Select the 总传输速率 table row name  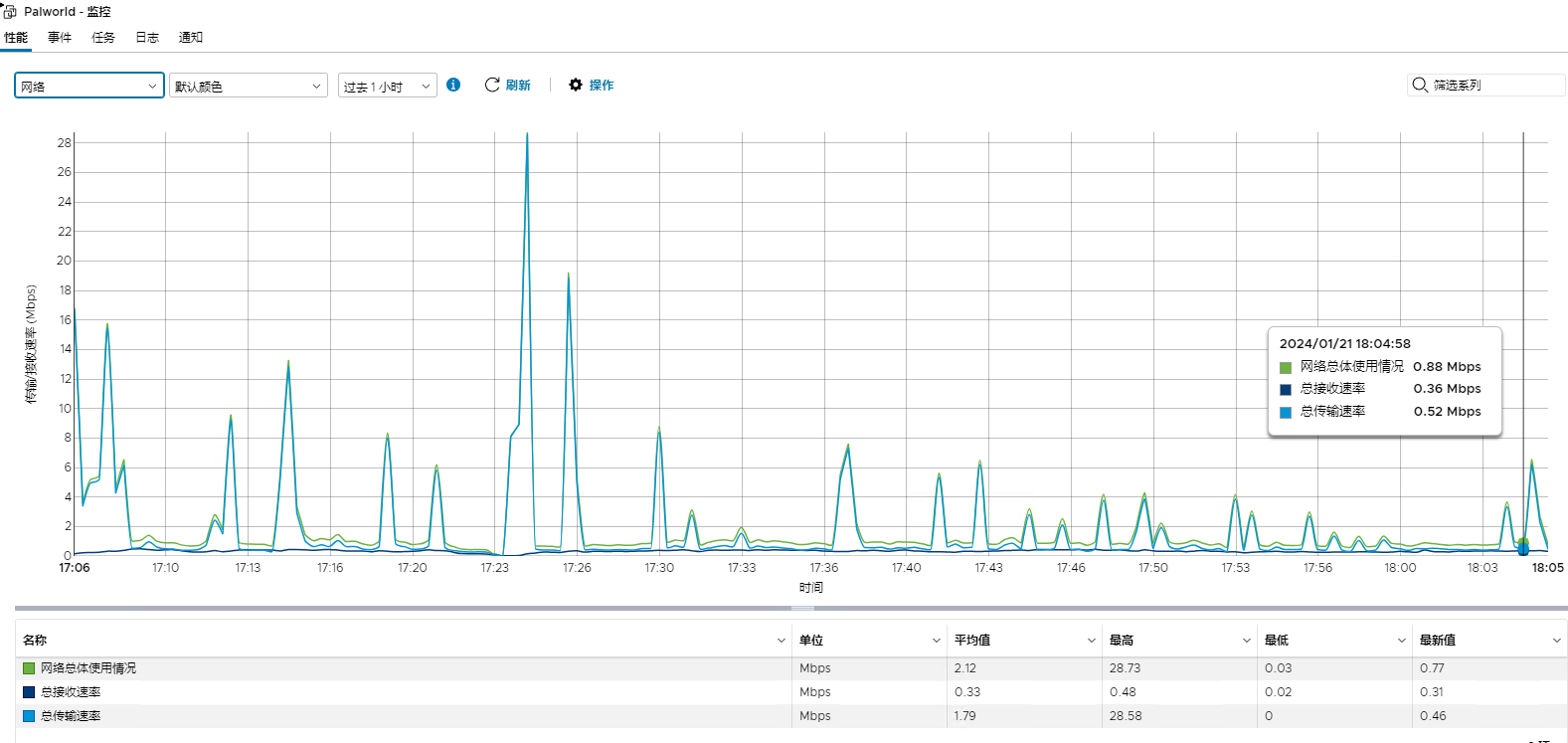pyautogui.click(x=71, y=716)
